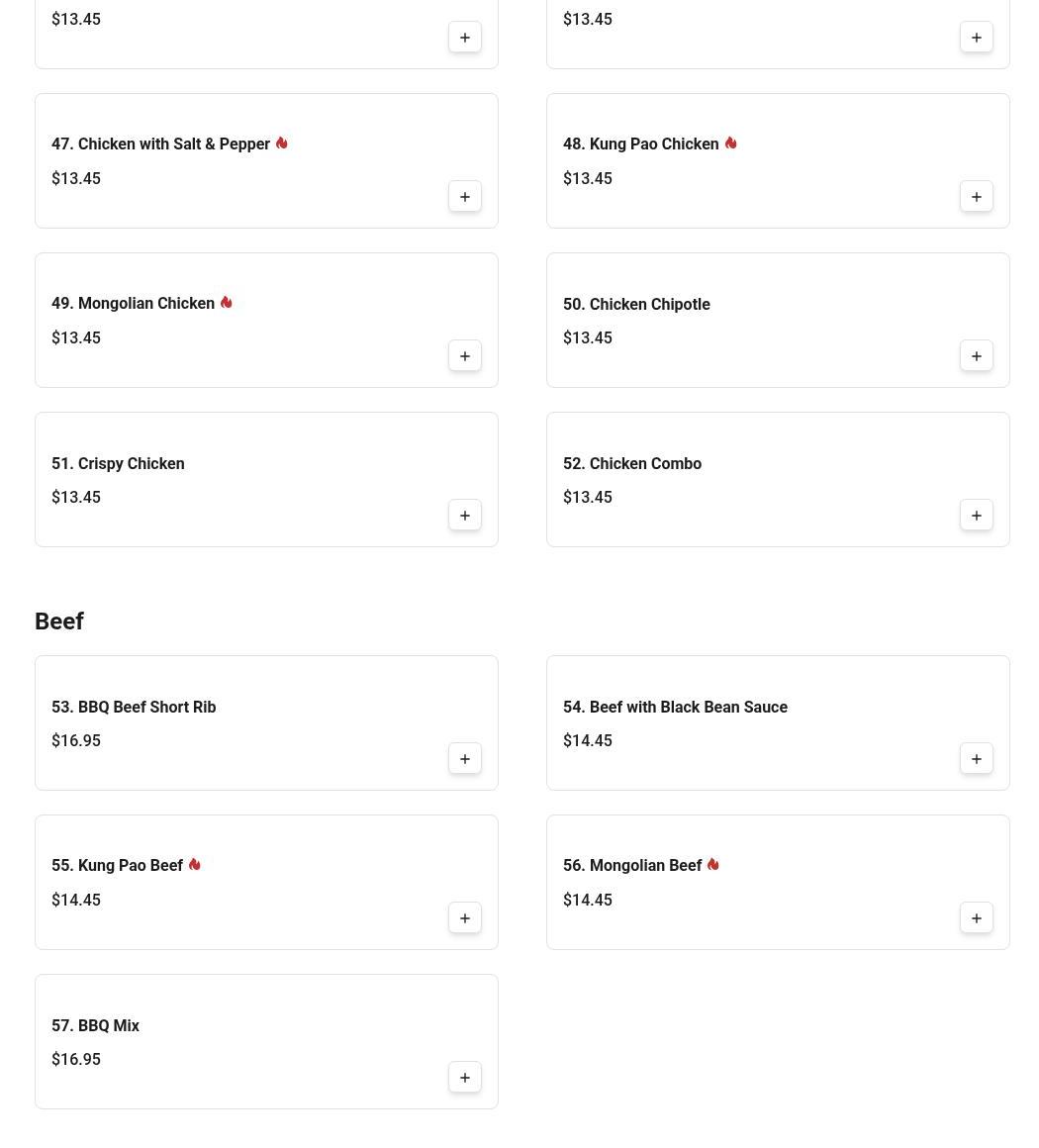Open the Kung Pao Chicken item title
This screenshot has height=1148, width=1039.
click(654, 144)
